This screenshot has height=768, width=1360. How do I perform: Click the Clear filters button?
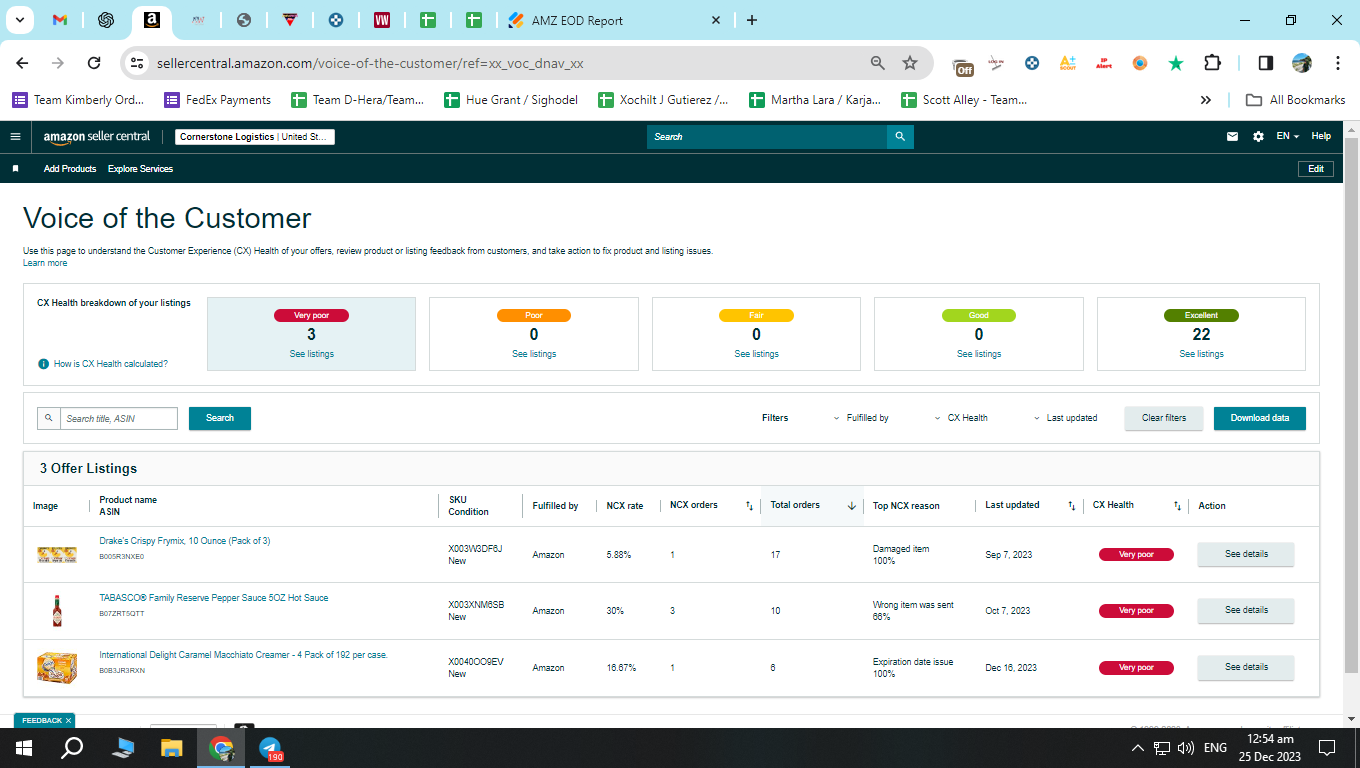click(x=1164, y=418)
